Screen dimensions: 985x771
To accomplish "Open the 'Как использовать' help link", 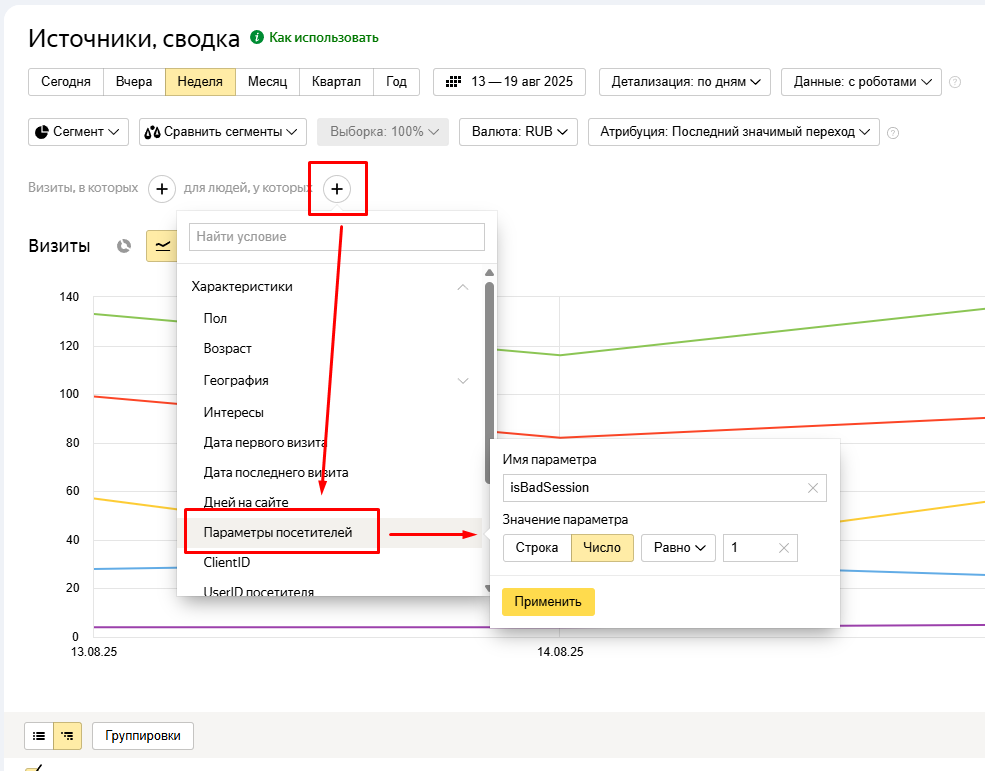I will pyautogui.click(x=323, y=38).
